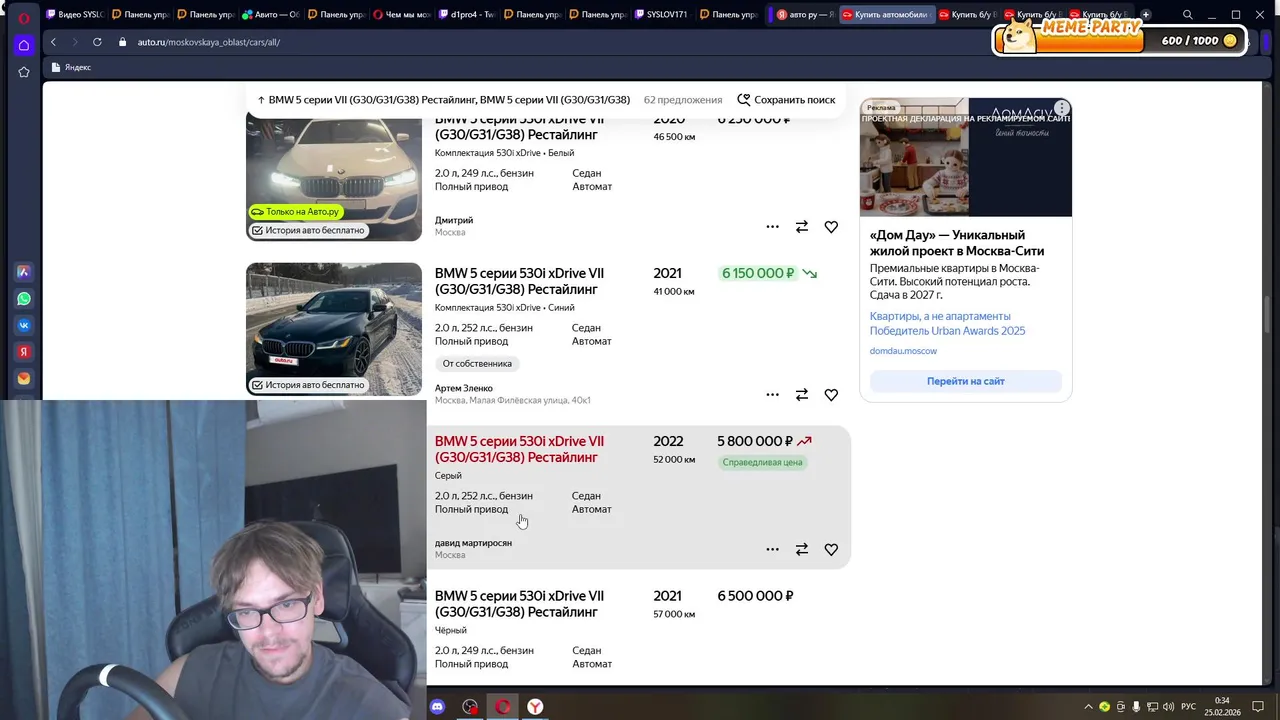The width and height of the screenshot is (1280, 720).
Task: Open the Windows notification center
Action: (x=1258, y=707)
